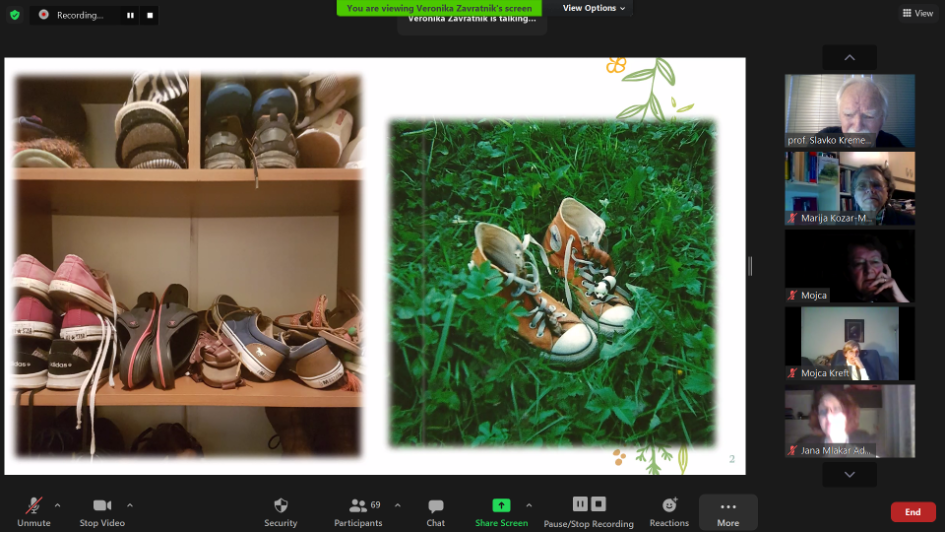Open the View Options dropdown

point(594,8)
